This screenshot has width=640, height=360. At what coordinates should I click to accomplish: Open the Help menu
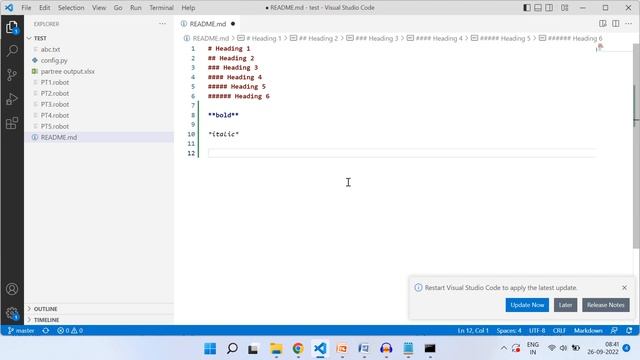point(188,8)
